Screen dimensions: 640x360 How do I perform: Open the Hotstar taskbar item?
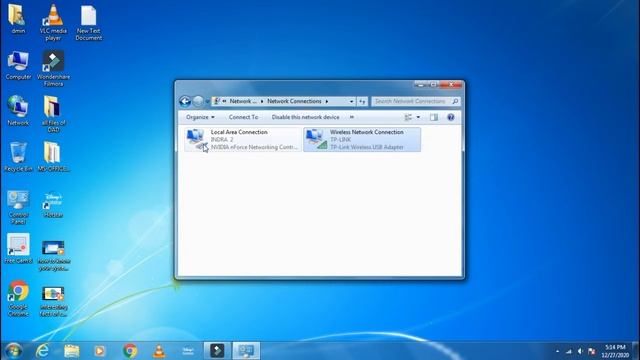(x=188, y=351)
